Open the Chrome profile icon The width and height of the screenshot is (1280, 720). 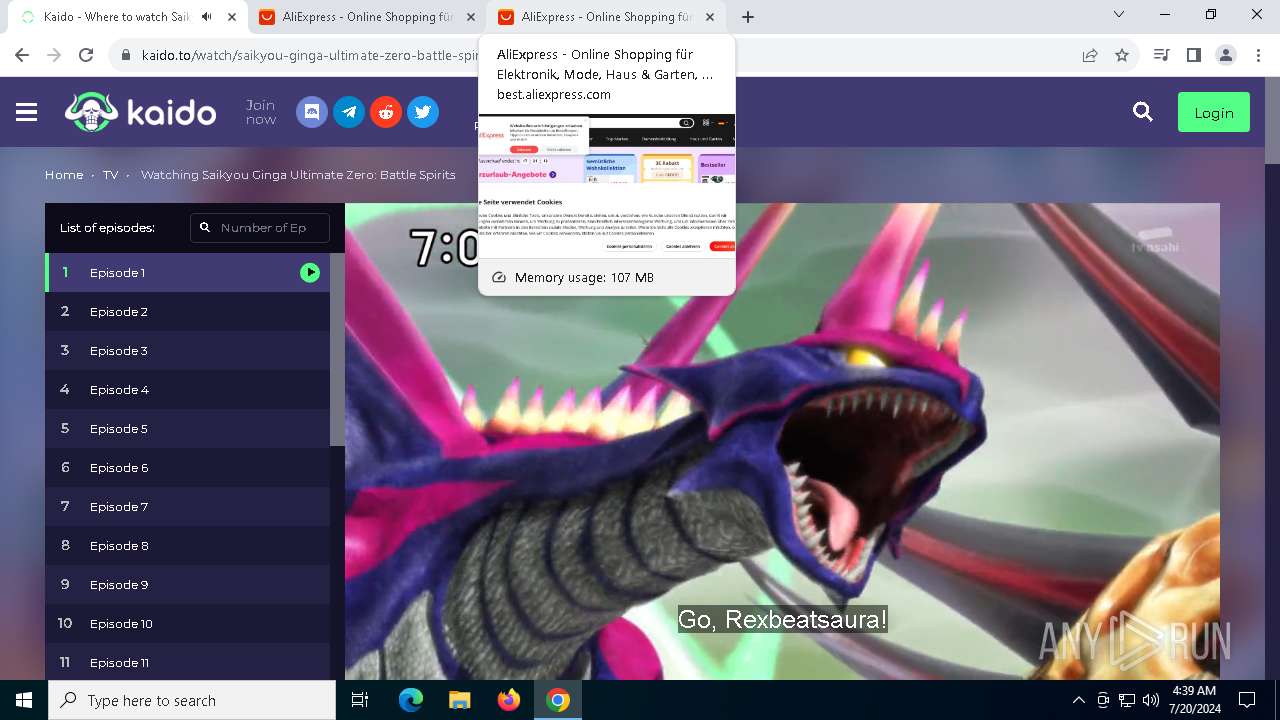tap(1226, 55)
